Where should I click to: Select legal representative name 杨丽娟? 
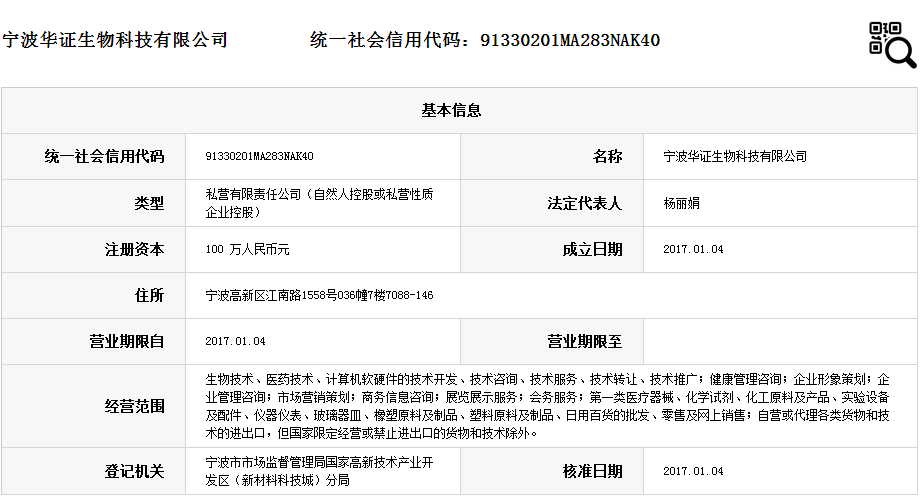click(x=681, y=203)
